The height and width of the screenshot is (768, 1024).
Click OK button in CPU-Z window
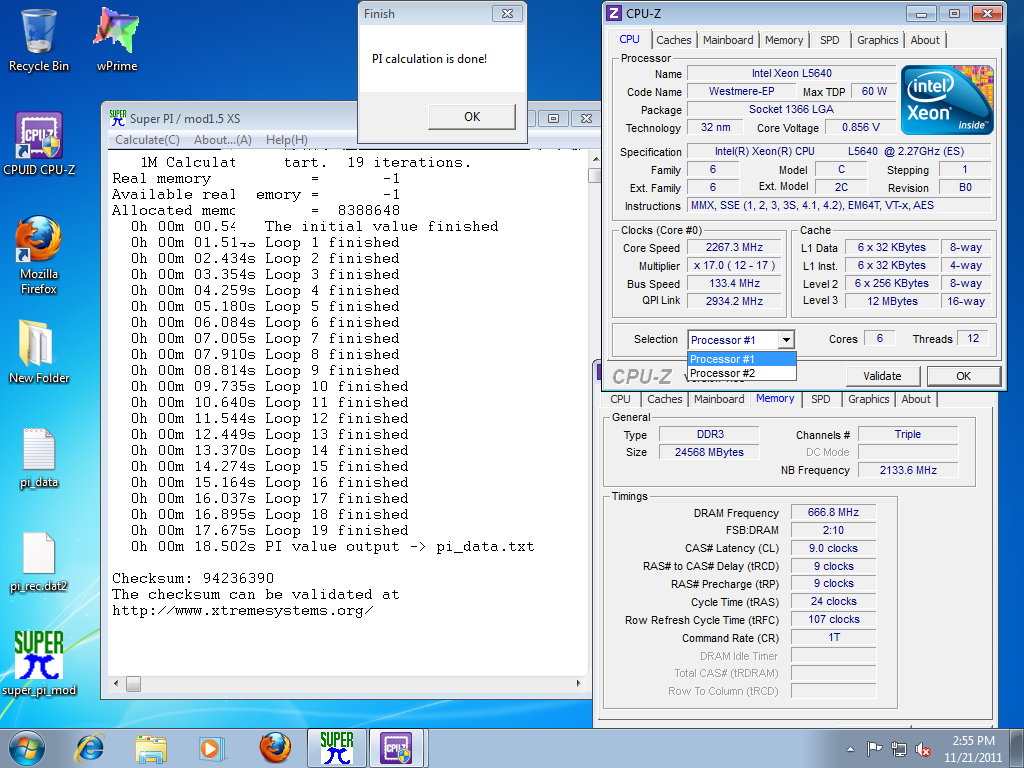click(x=963, y=376)
